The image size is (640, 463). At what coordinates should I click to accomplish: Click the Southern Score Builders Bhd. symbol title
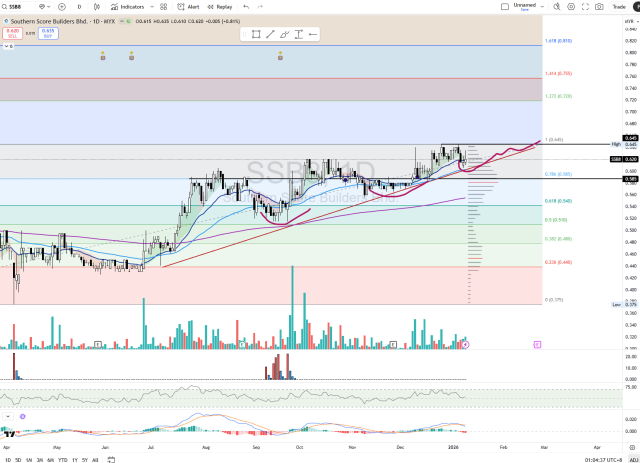click(49, 21)
